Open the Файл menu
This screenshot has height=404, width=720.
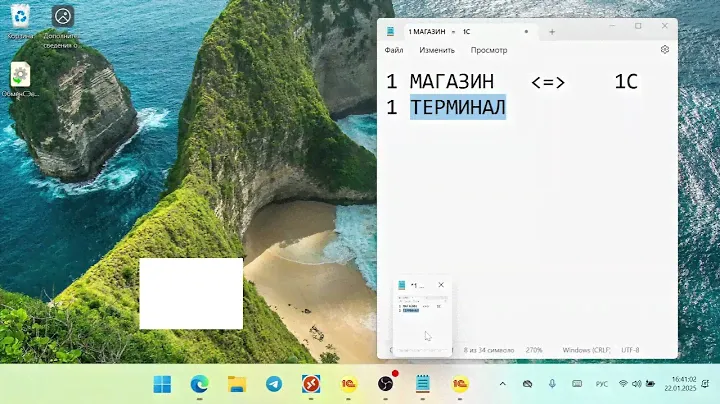point(394,50)
